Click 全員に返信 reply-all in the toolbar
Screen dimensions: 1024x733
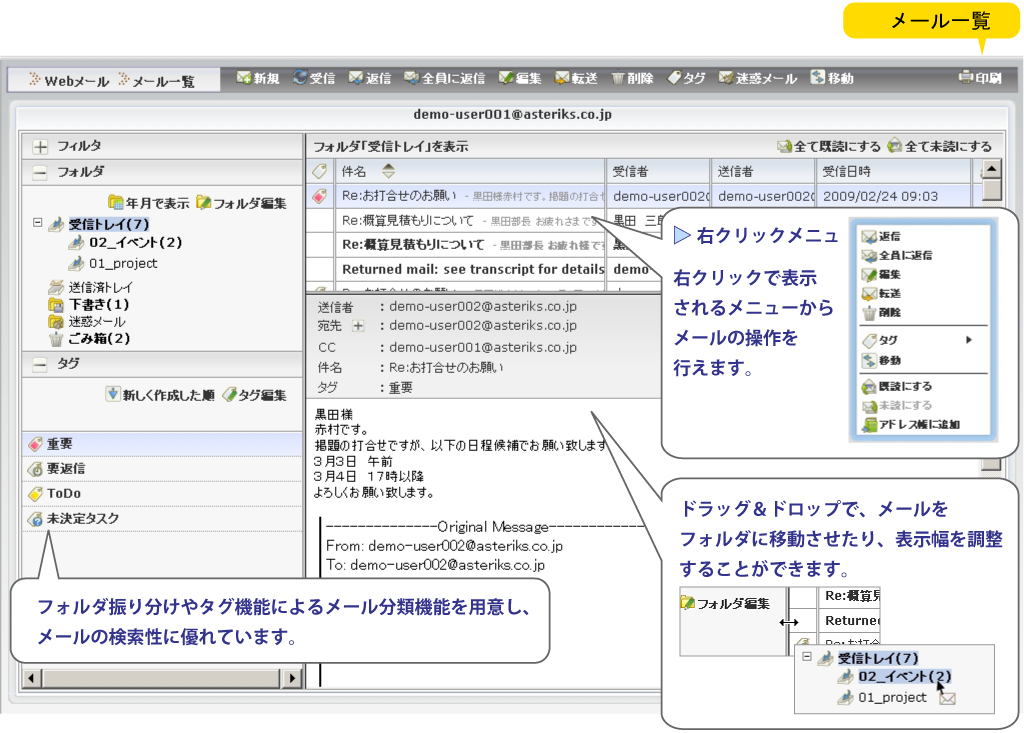444,78
